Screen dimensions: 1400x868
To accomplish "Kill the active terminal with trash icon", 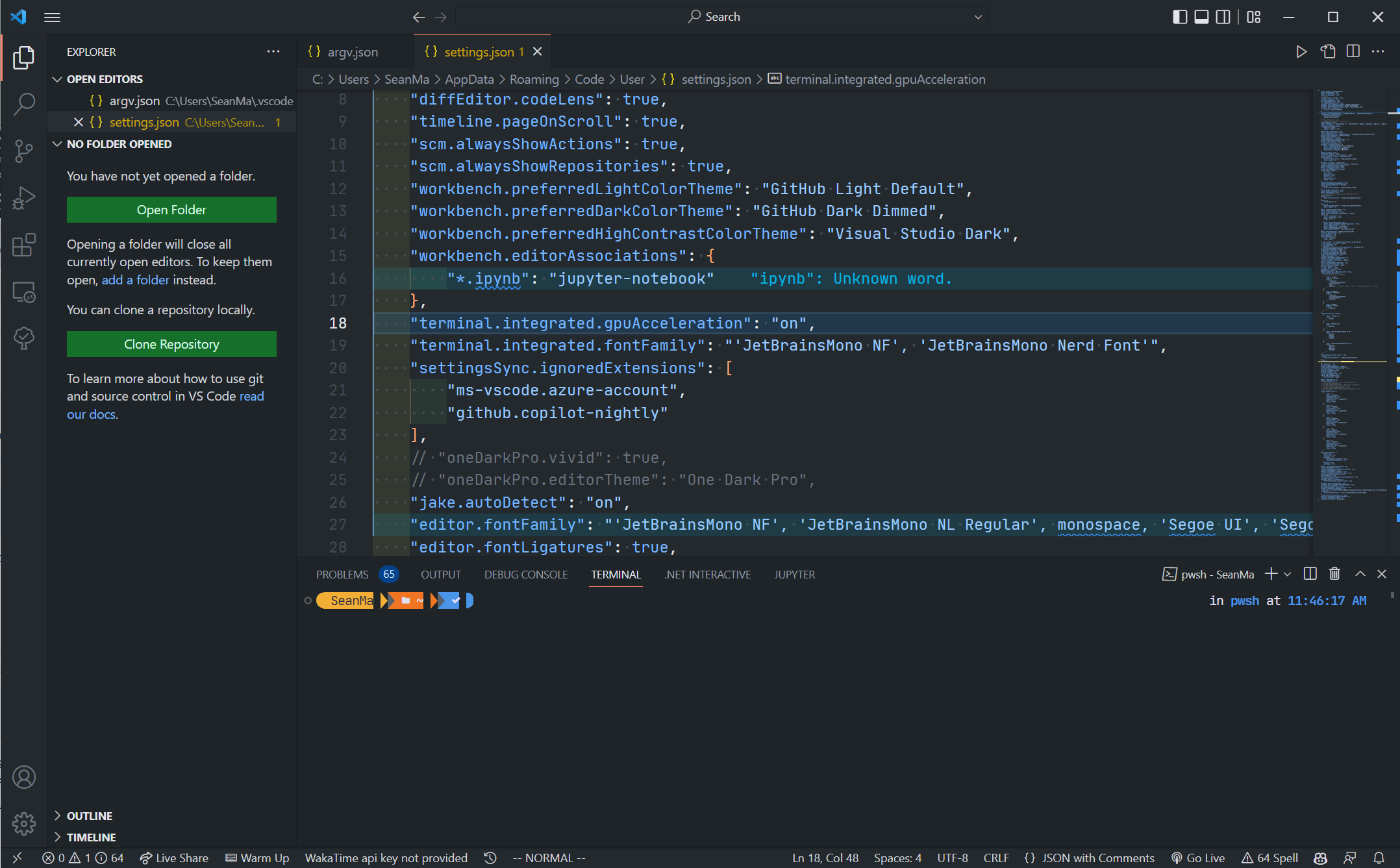I will [x=1334, y=574].
